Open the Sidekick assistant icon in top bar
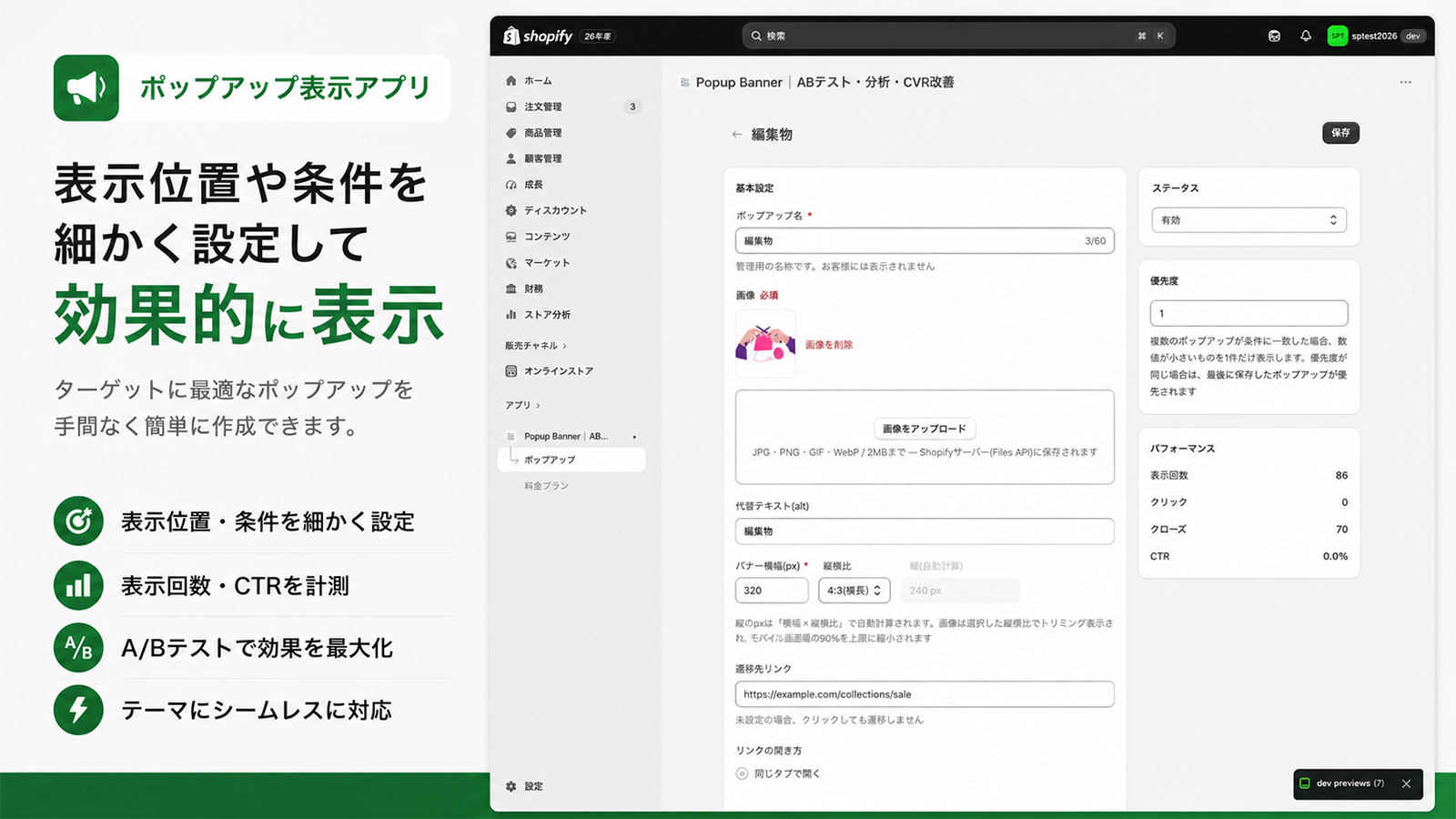This screenshot has width=1456, height=819. pos(1274,36)
